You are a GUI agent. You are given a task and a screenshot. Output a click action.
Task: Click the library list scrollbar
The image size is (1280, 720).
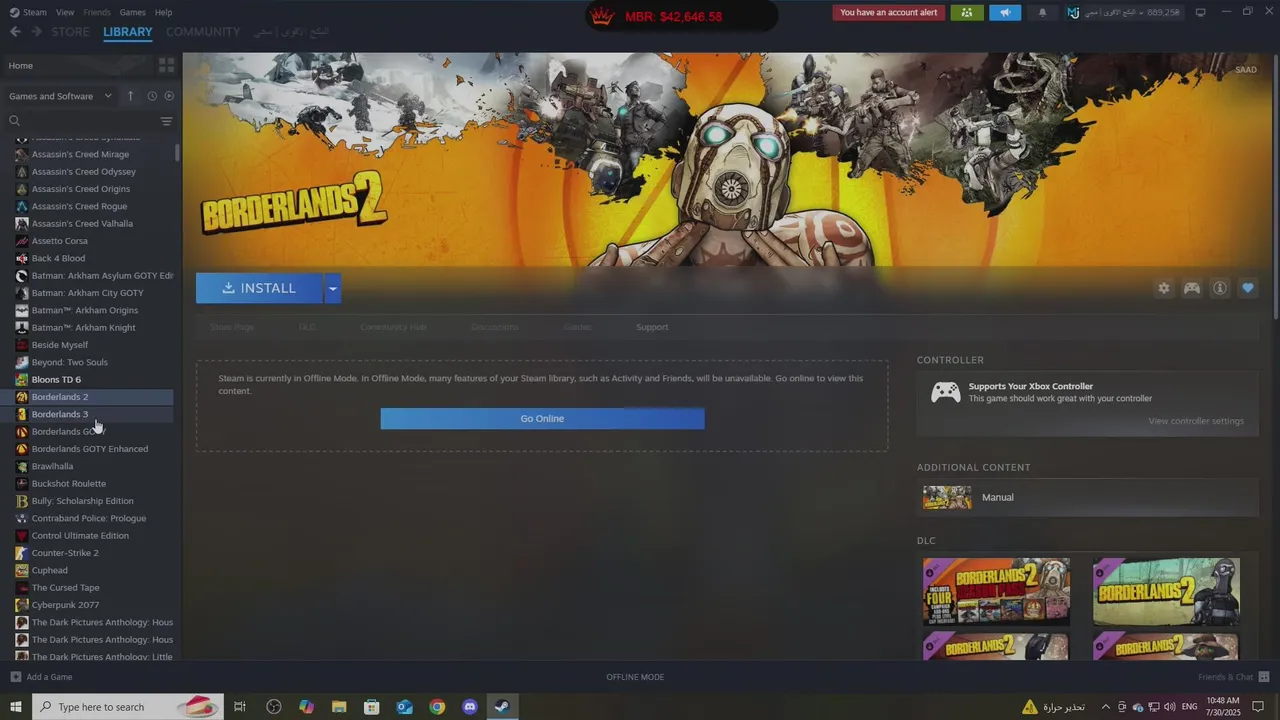coord(177,152)
